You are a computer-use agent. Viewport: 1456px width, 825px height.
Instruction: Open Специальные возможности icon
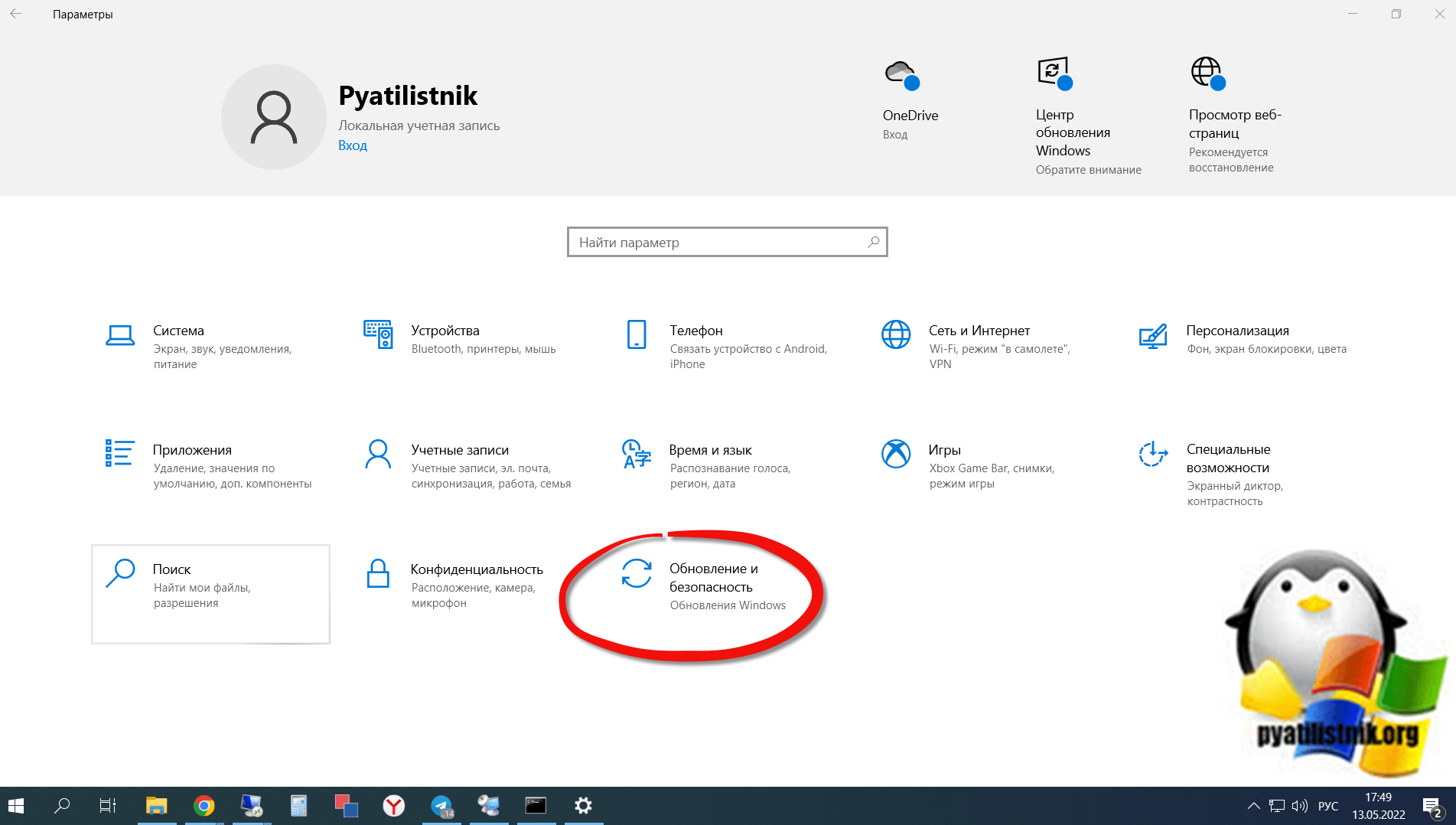pyautogui.click(x=1153, y=454)
